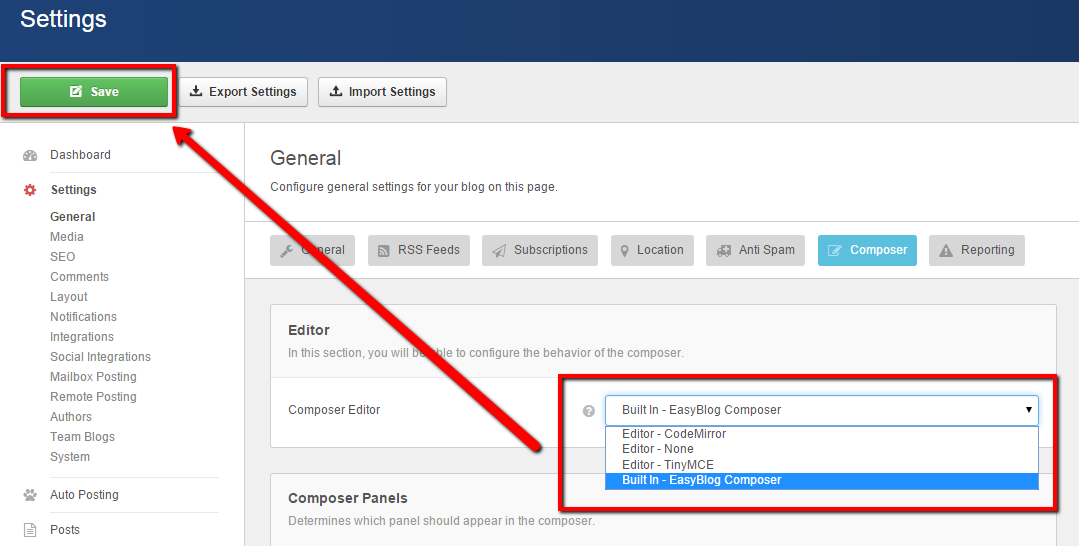This screenshot has width=1079, height=546.
Task: Open Social Integrations settings link
Action: 100,357
